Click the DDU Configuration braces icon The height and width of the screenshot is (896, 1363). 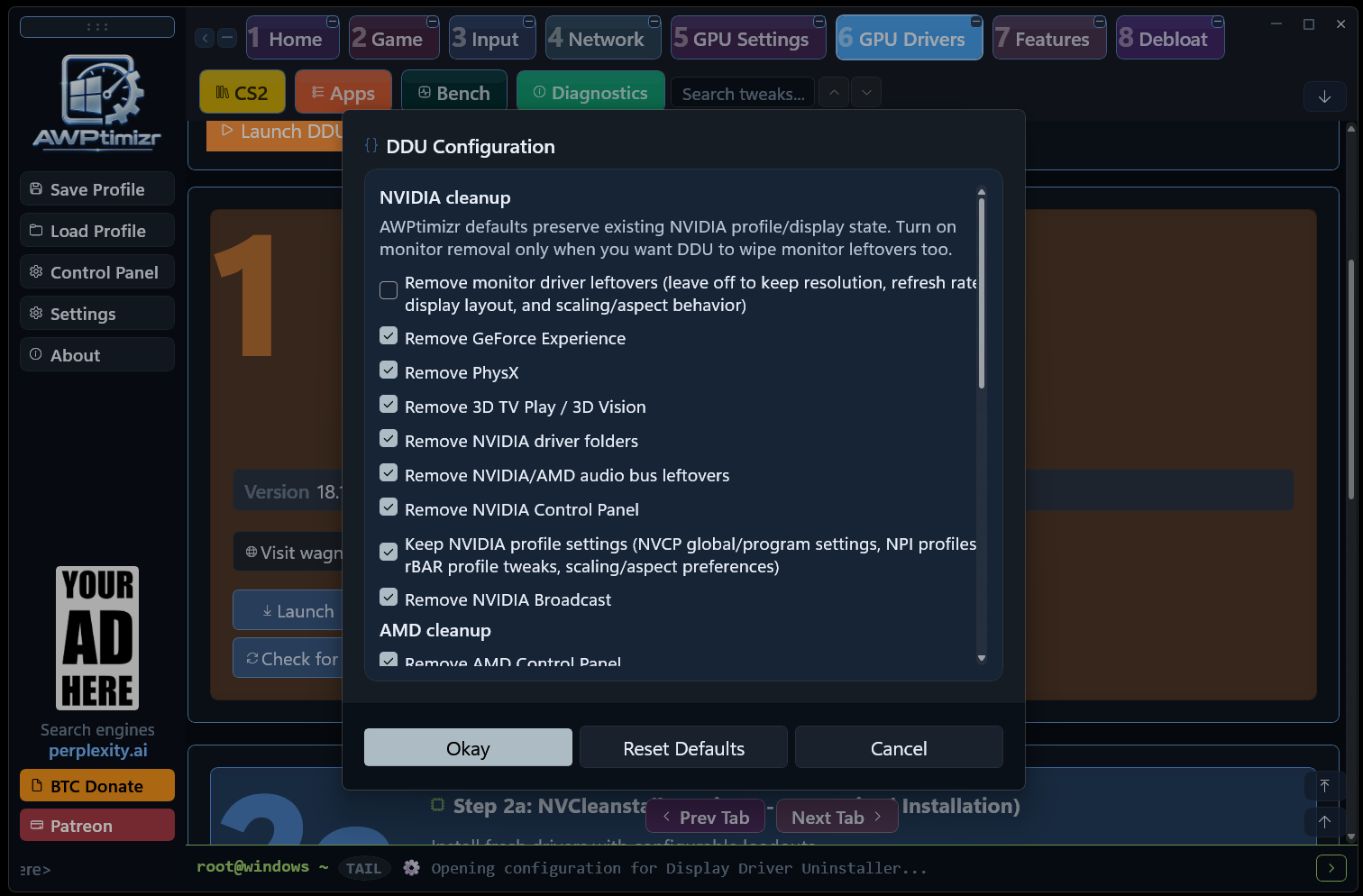point(371,145)
